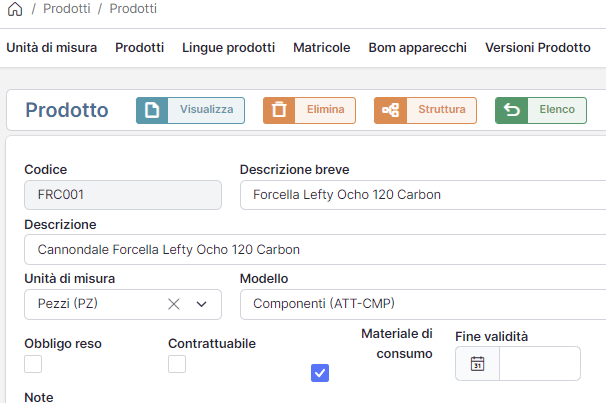The height and width of the screenshot is (403, 606).
Task: Click the hierarchy icon on Struttura button
Action: [x=390, y=110]
